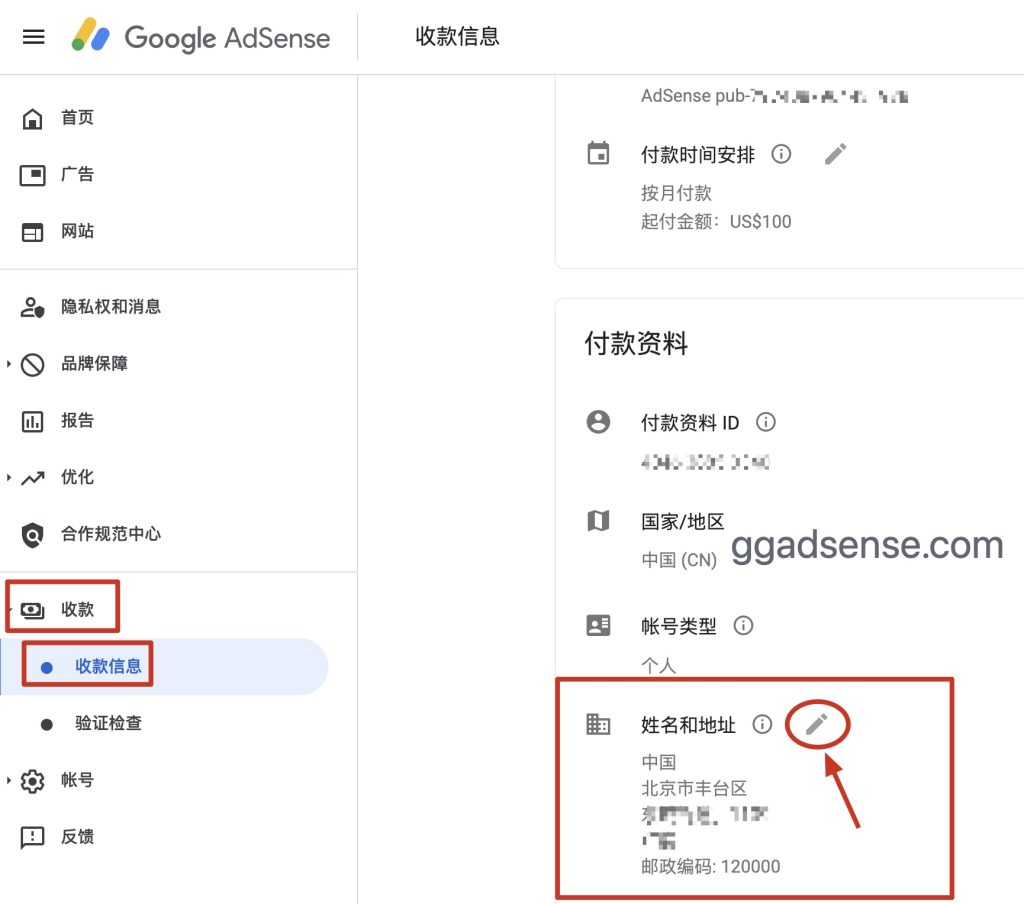Viewport: 1024px width, 904px height.
Task: Open 品牌保障 blocking controls icon
Action: (x=32, y=364)
